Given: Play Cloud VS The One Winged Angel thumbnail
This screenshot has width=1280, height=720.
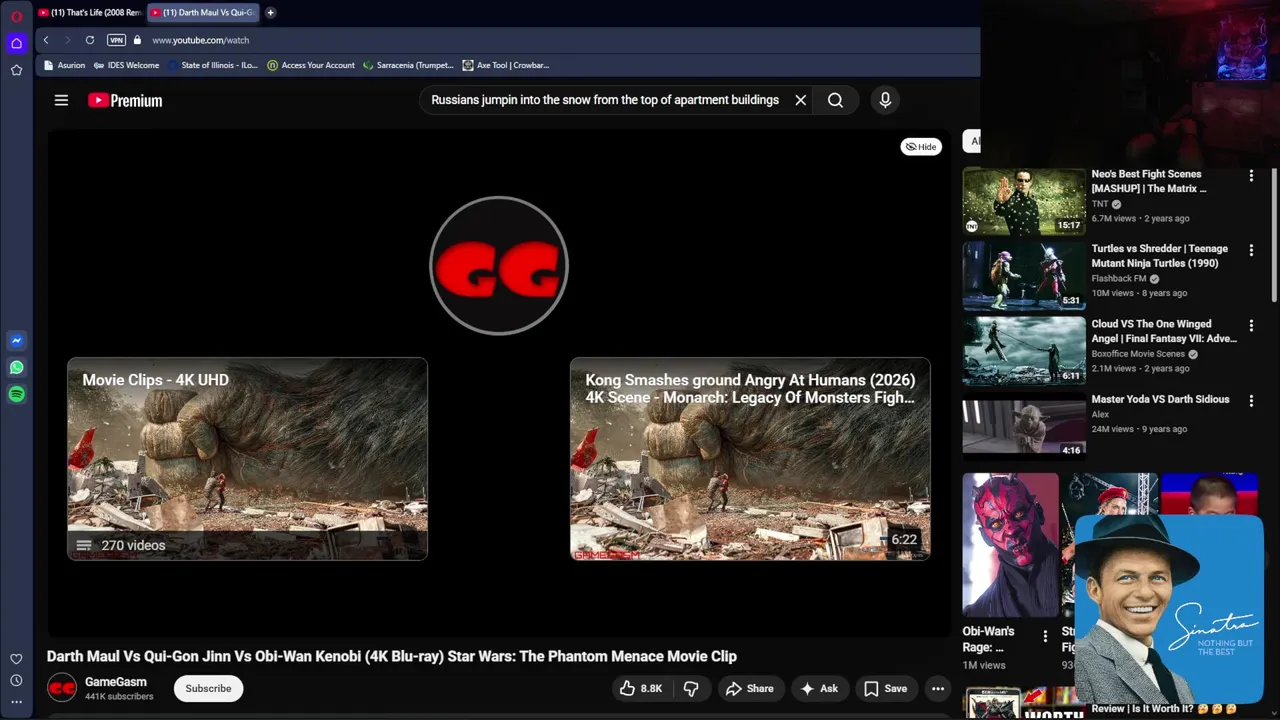Looking at the screenshot, I should (x=1024, y=351).
